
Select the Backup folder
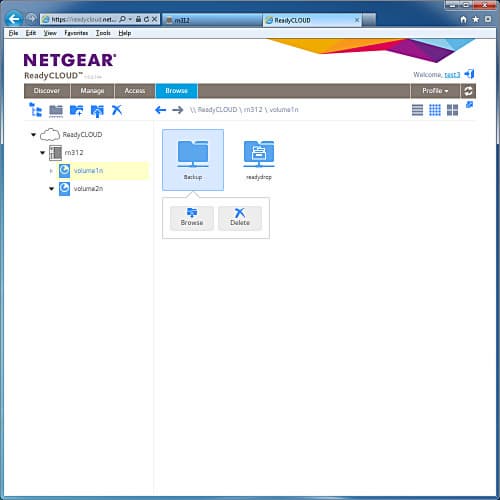[x=193, y=160]
